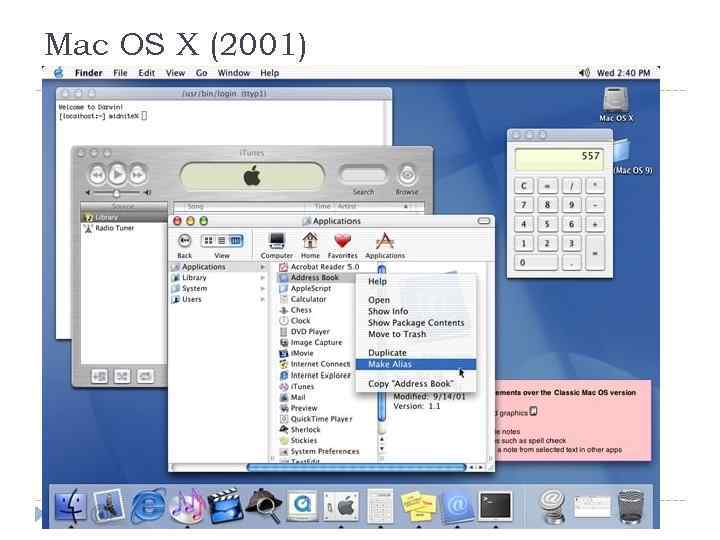The height and width of the screenshot is (540, 720).
Task: Choose Make Alias from context menu
Action: pos(416,364)
